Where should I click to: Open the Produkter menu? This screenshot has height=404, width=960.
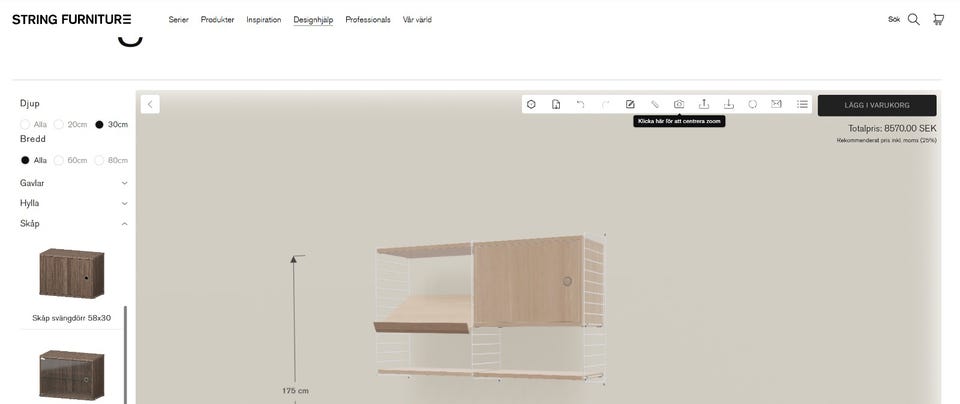(x=217, y=20)
